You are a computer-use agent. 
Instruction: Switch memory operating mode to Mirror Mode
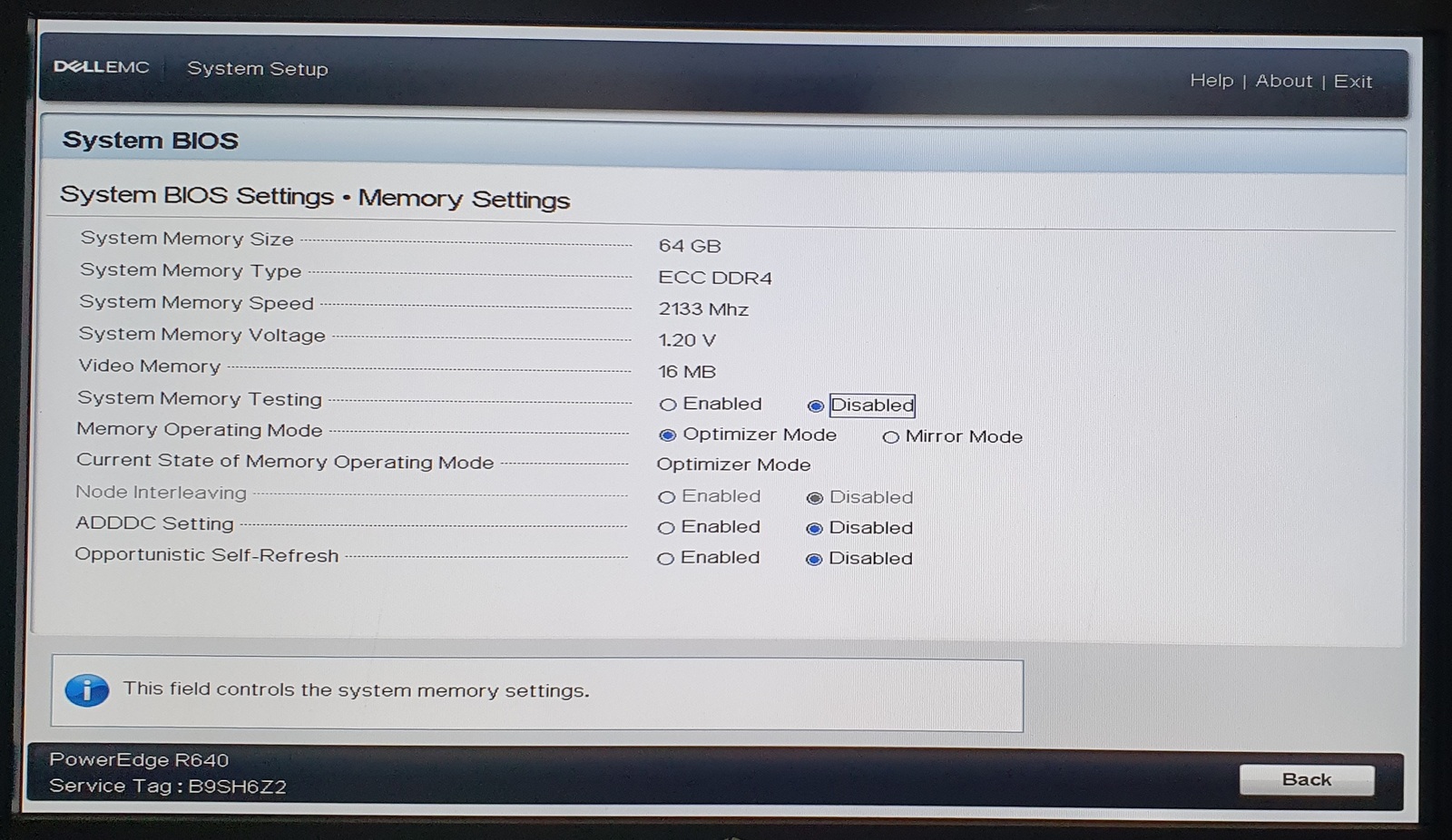(x=891, y=437)
